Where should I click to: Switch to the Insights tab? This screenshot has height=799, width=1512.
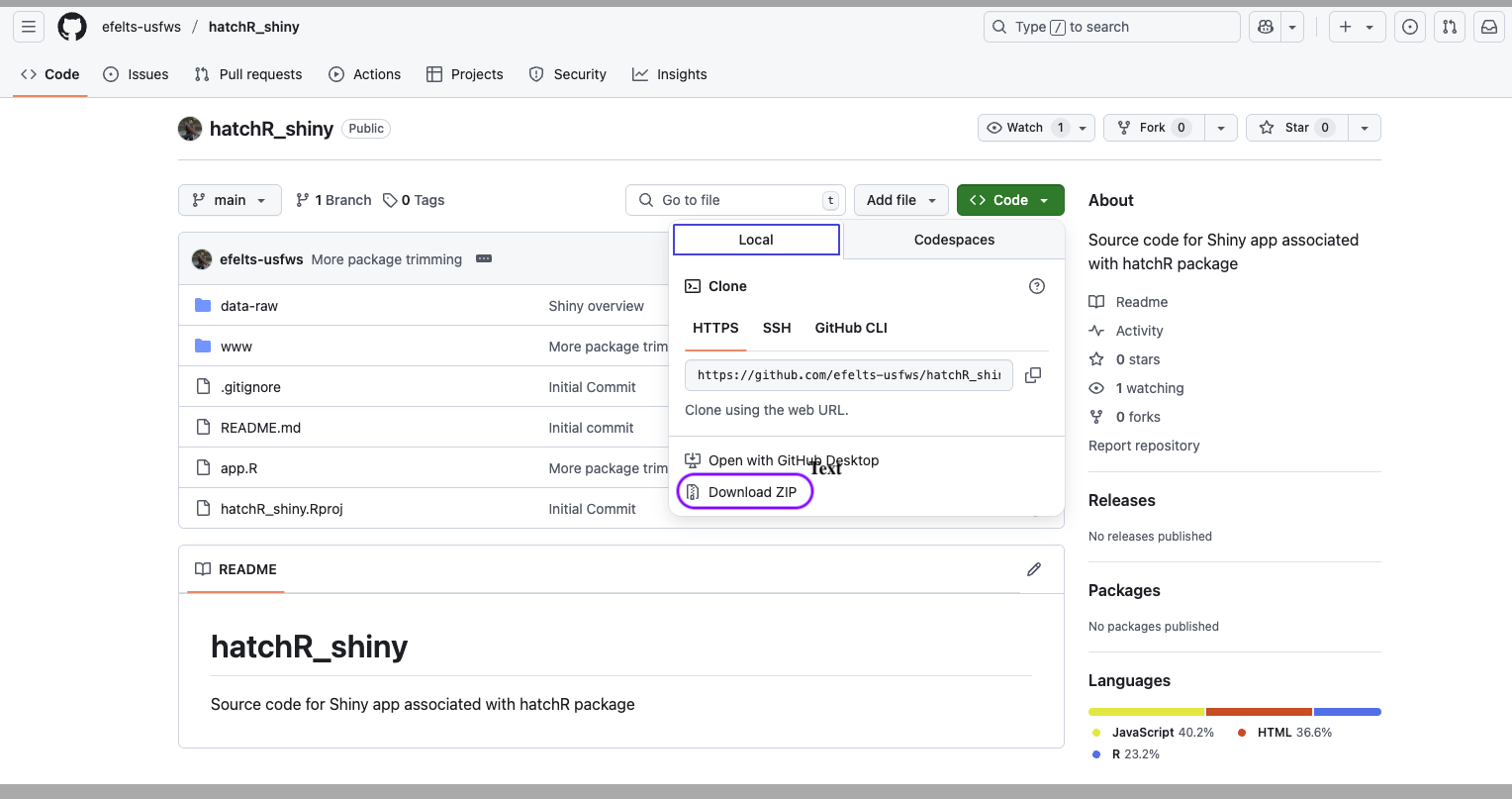[x=670, y=74]
